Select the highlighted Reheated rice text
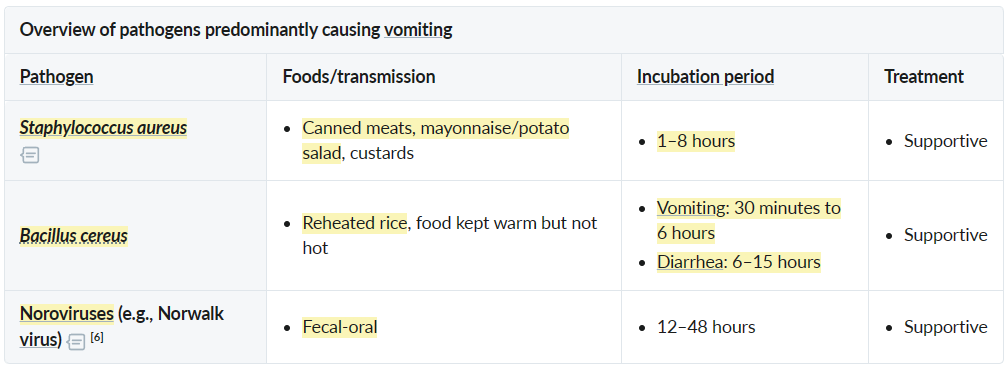Image resolution: width=1008 pixels, height=366 pixels. pos(354,223)
